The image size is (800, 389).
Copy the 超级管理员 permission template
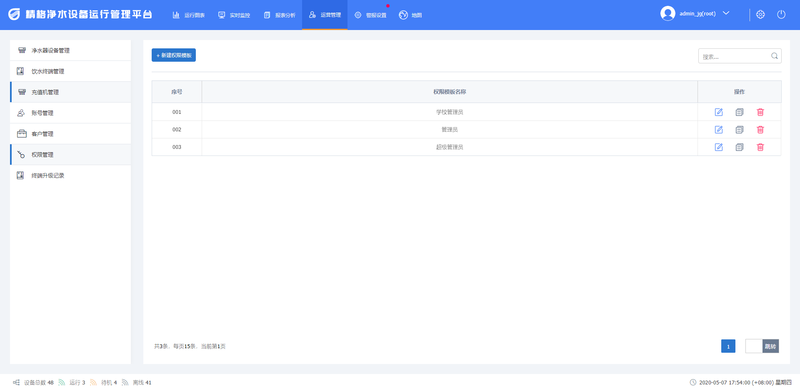coord(739,147)
